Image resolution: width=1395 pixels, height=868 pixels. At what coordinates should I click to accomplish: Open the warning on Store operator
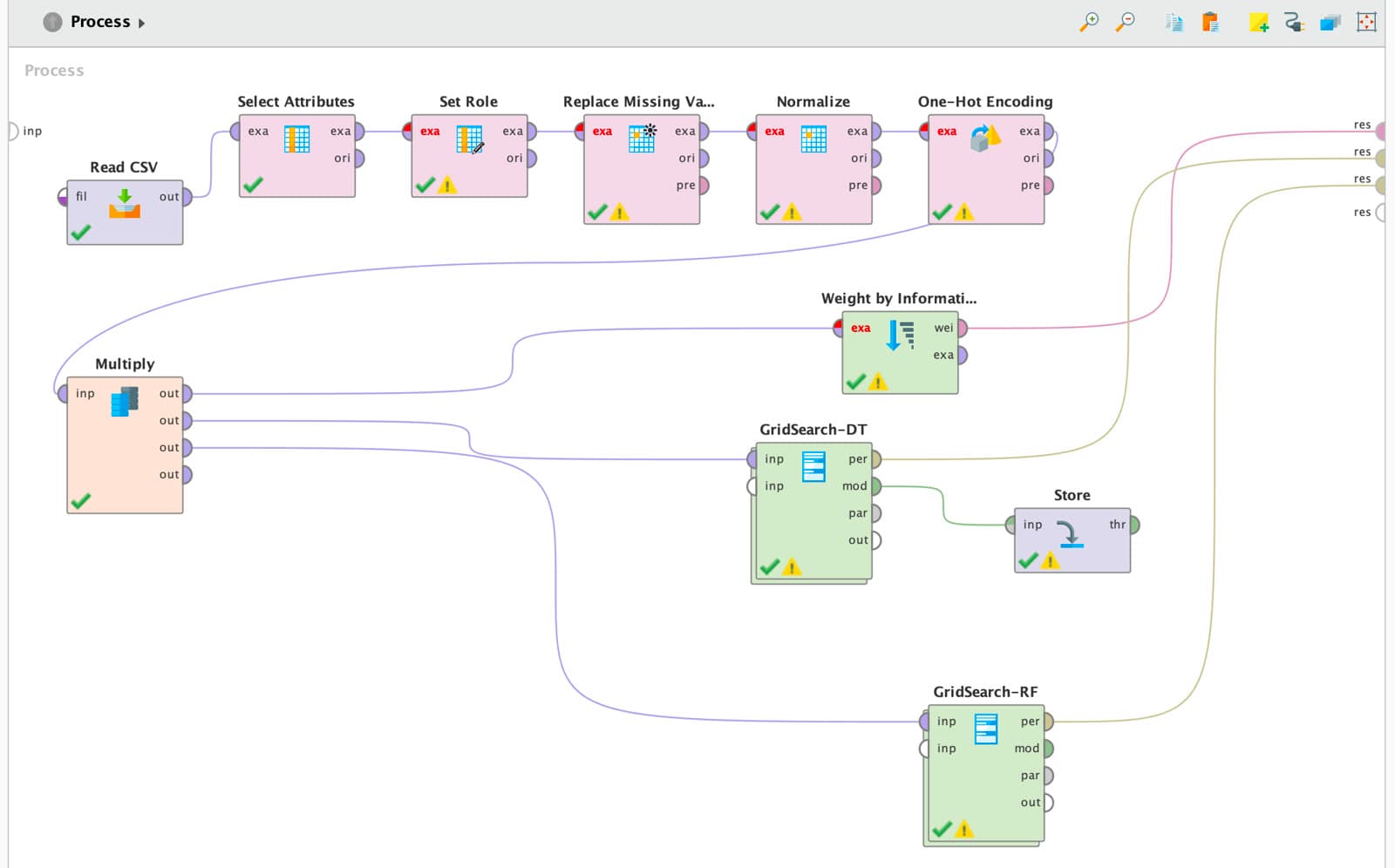(1051, 561)
